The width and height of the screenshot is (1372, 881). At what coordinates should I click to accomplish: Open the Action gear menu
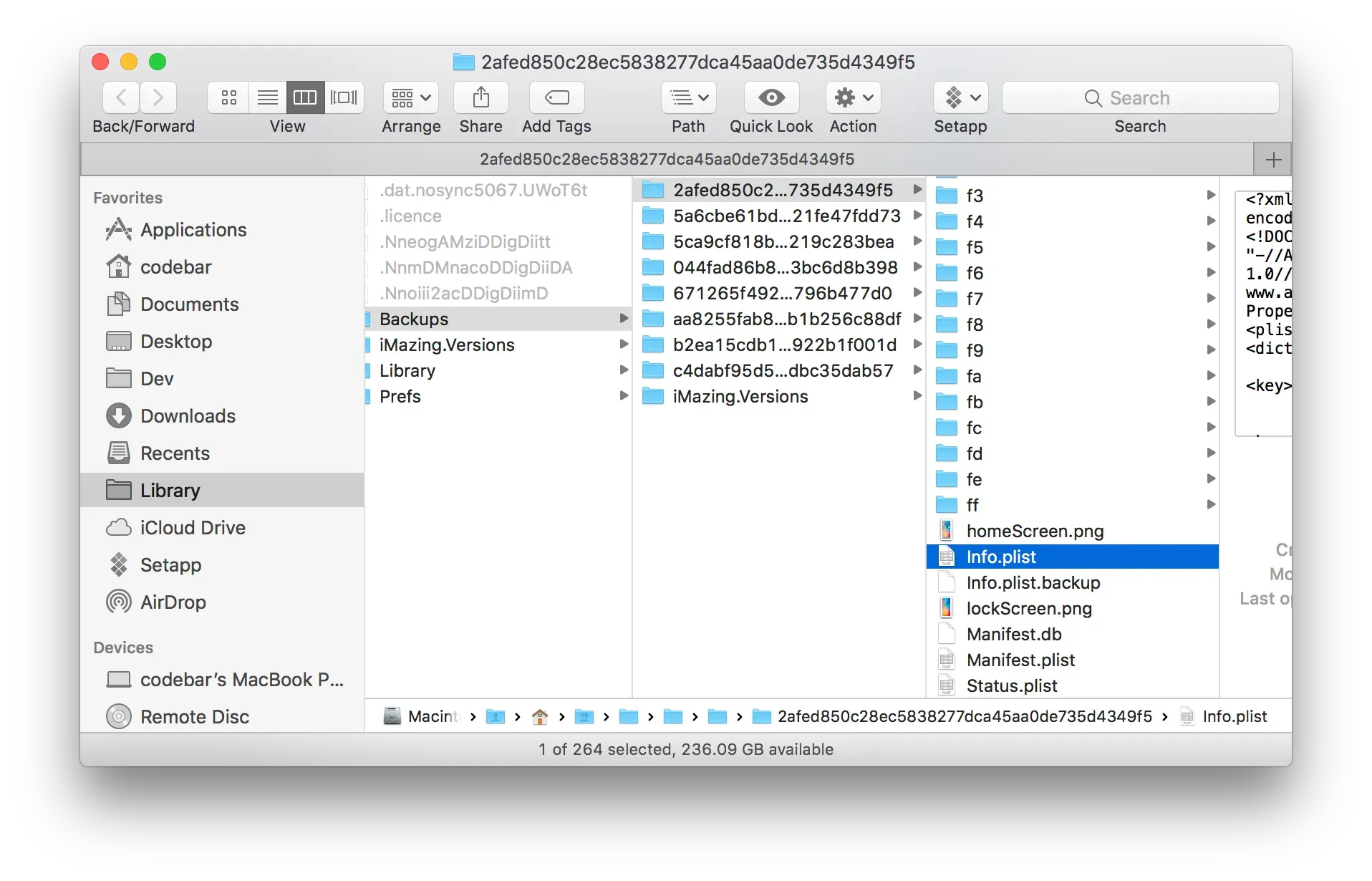852,97
